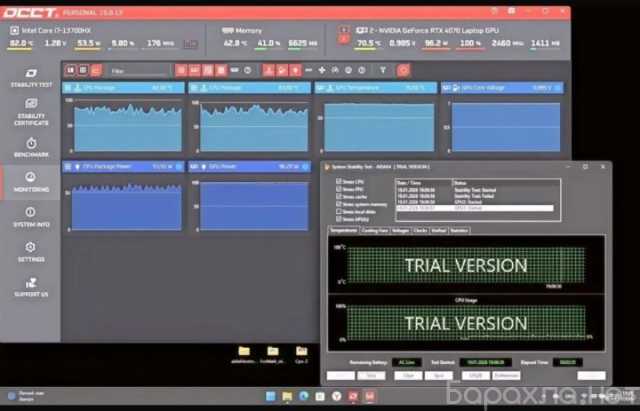Open the Voltages tab
This screenshot has width=640, height=411.
[400, 230]
